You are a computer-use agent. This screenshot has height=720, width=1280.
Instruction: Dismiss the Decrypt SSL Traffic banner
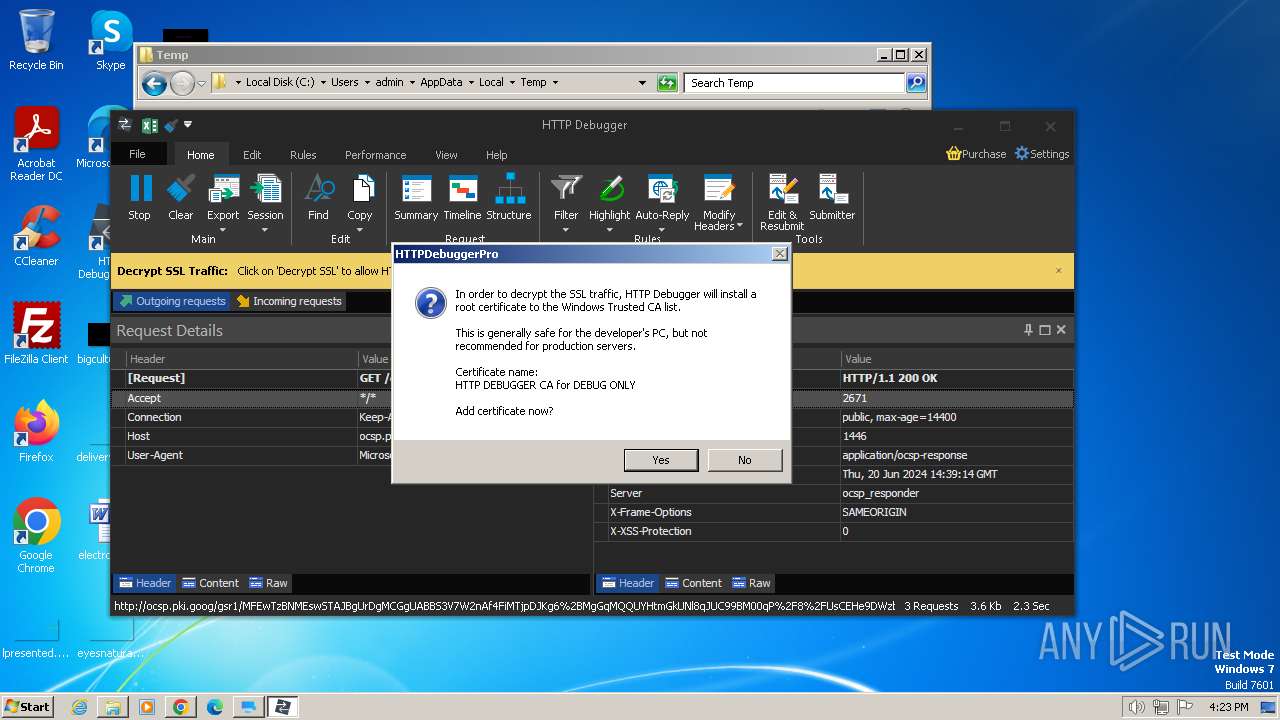point(1059,271)
